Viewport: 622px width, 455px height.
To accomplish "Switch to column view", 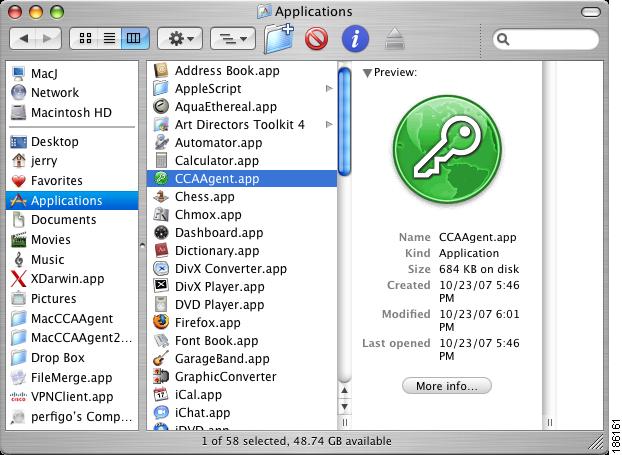I will coord(134,38).
